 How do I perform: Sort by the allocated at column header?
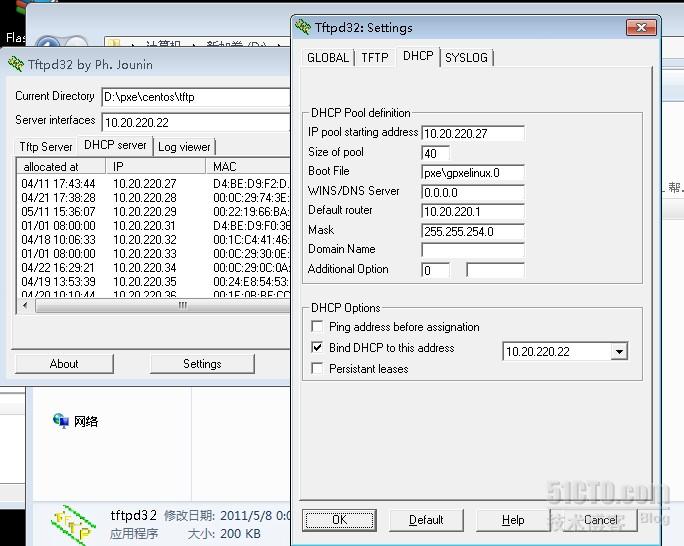(61, 167)
